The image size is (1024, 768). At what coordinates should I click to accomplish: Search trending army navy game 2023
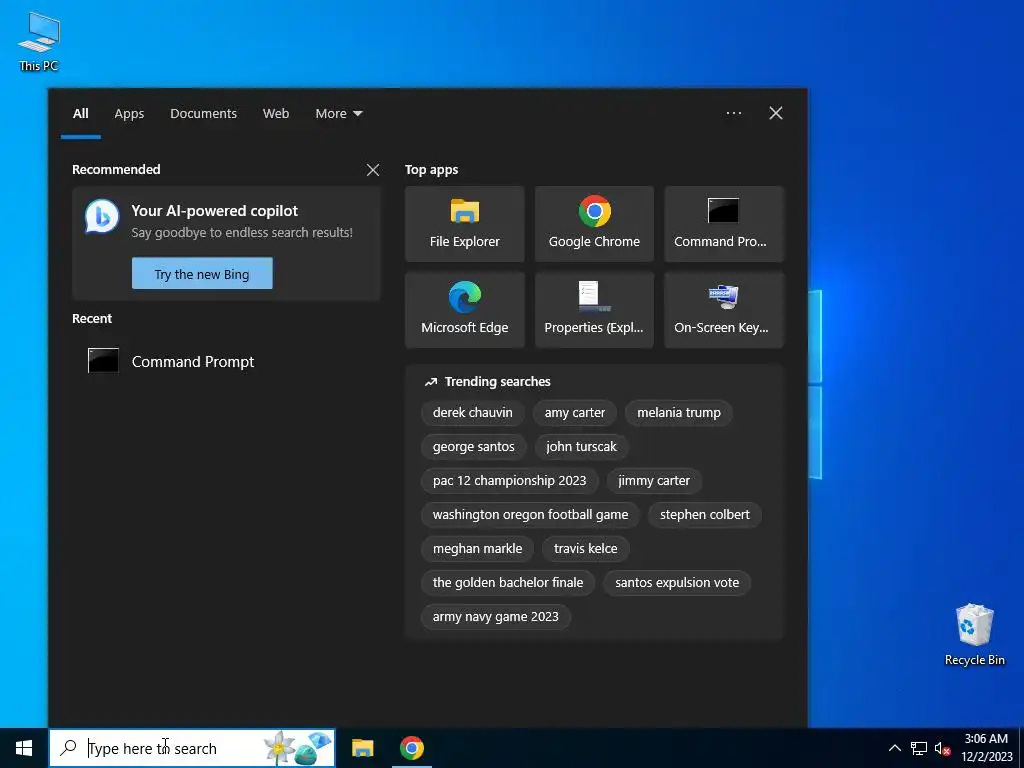coord(496,616)
